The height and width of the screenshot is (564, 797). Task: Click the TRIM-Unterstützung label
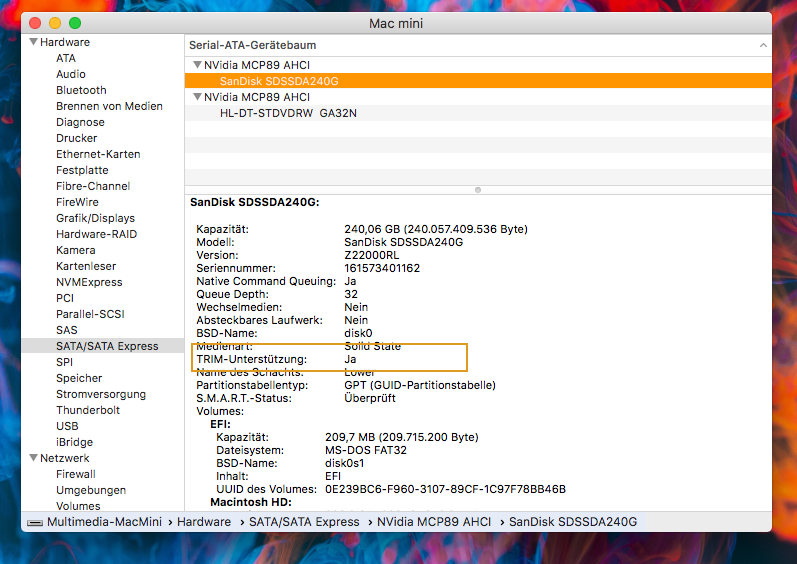pos(252,359)
